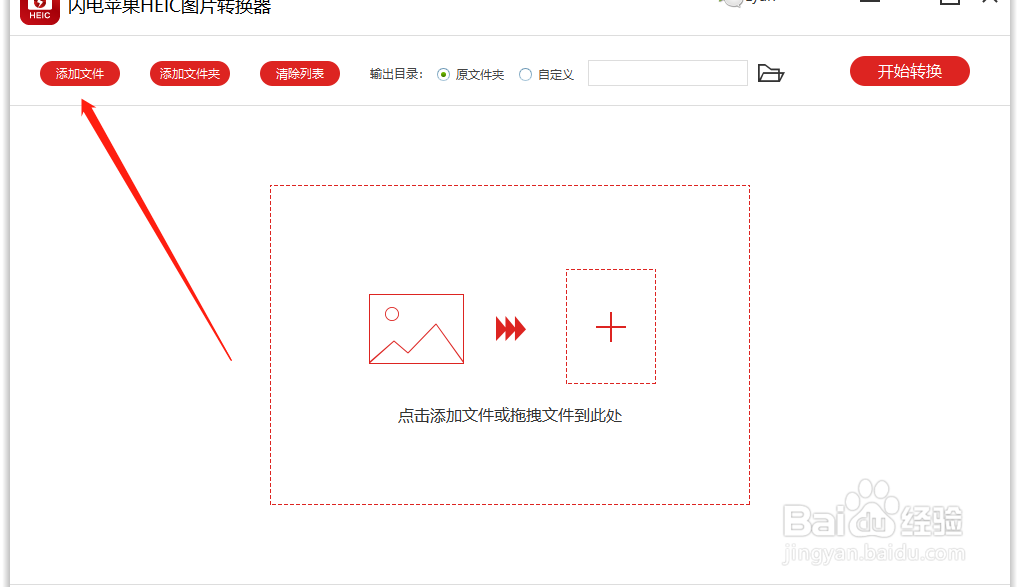The width and height of the screenshot is (1020, 588).
Task: Open the browse folder icon
Action: 771,74
